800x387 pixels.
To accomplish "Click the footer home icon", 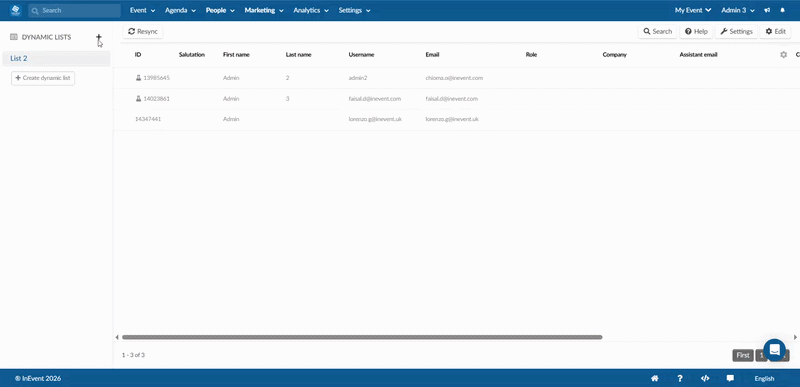I will click(x=655, y=378).
